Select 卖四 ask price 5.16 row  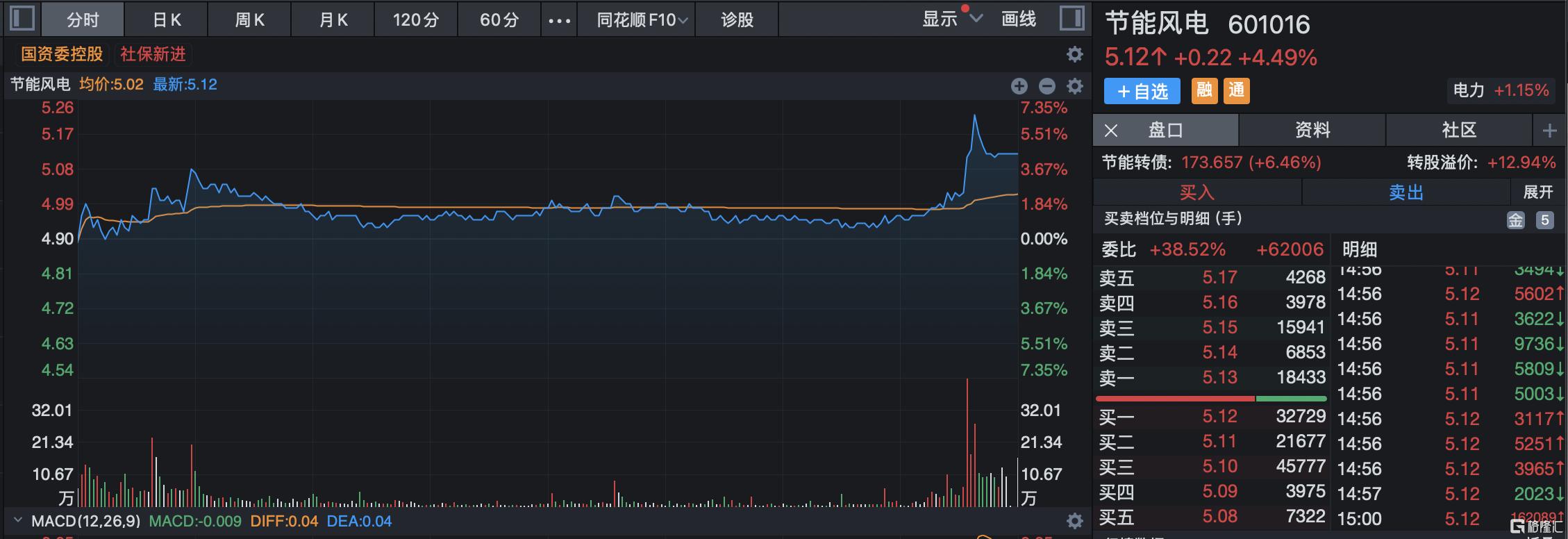pos(1212,302)
